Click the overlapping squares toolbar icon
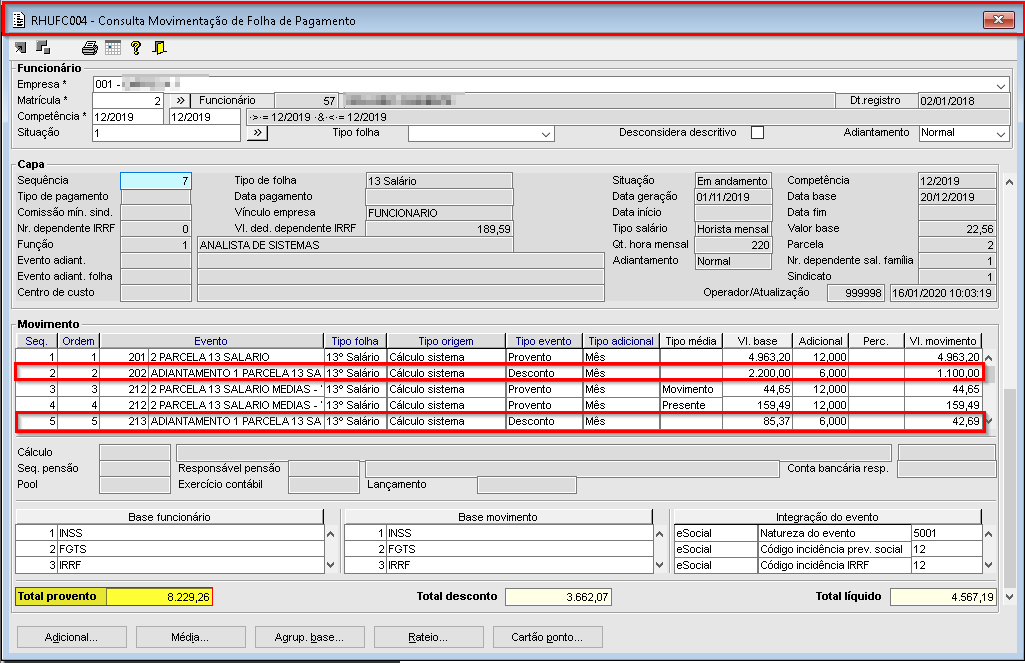Viewport: 1025px width, 663px height. click(x=43, y=47)
